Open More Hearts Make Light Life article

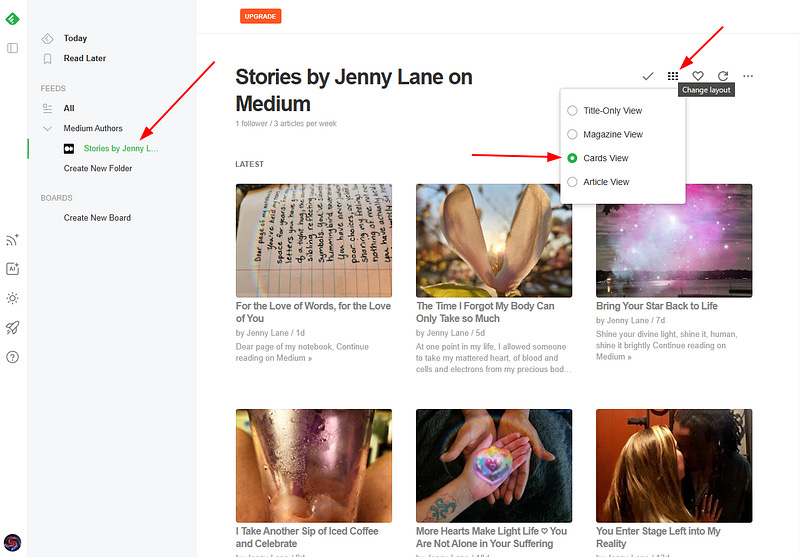(491, 537)
